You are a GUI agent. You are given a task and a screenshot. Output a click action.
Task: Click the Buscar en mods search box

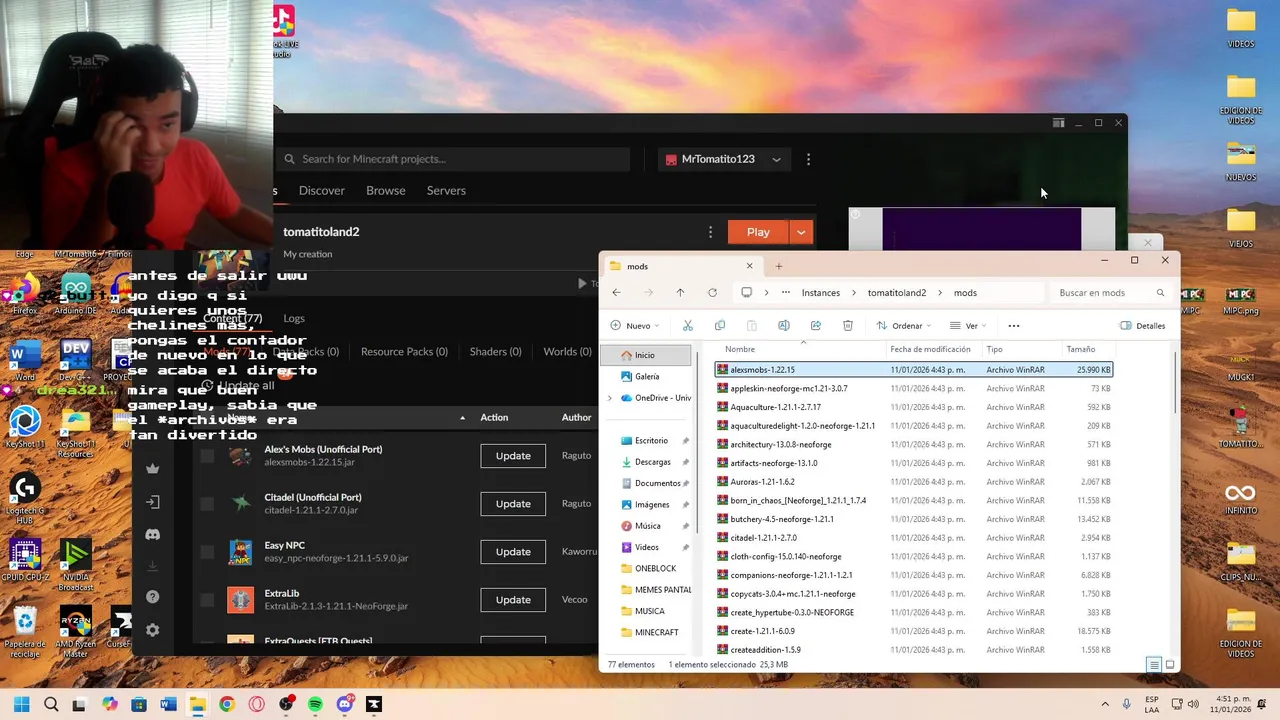1111,293
